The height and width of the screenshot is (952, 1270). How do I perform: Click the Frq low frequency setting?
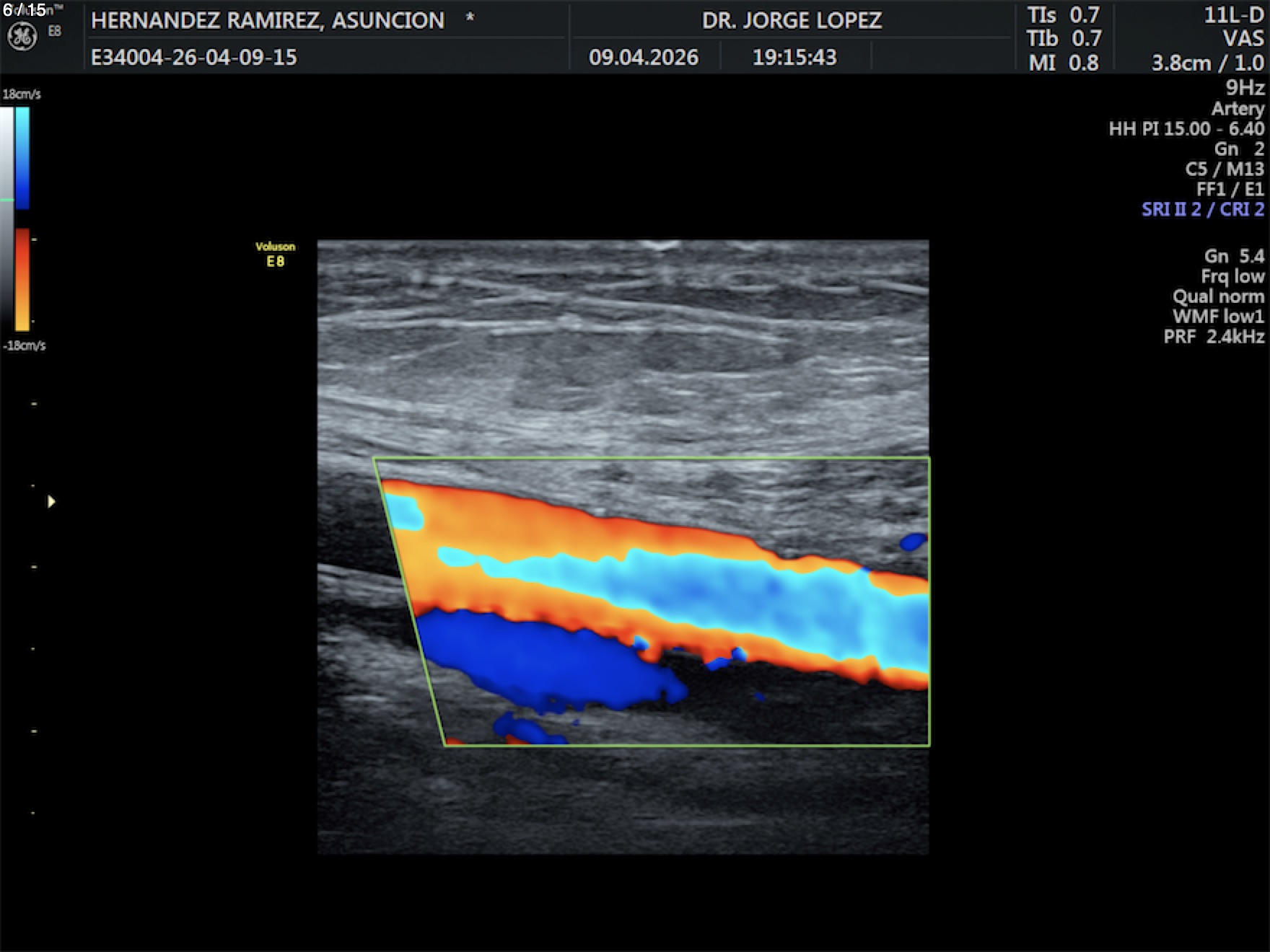pos(1232,276)
